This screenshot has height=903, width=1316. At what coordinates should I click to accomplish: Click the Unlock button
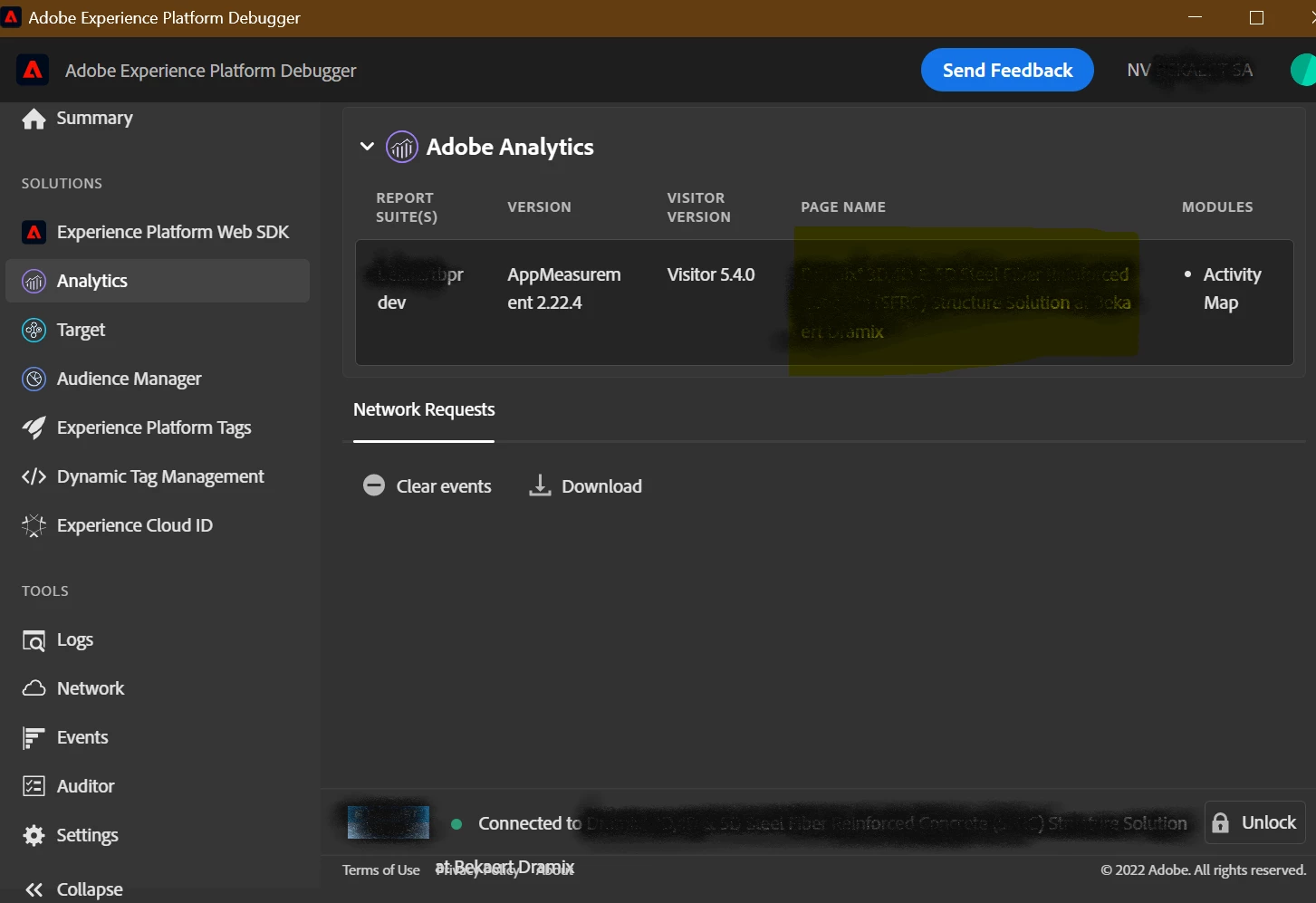tap(1254, 822)
